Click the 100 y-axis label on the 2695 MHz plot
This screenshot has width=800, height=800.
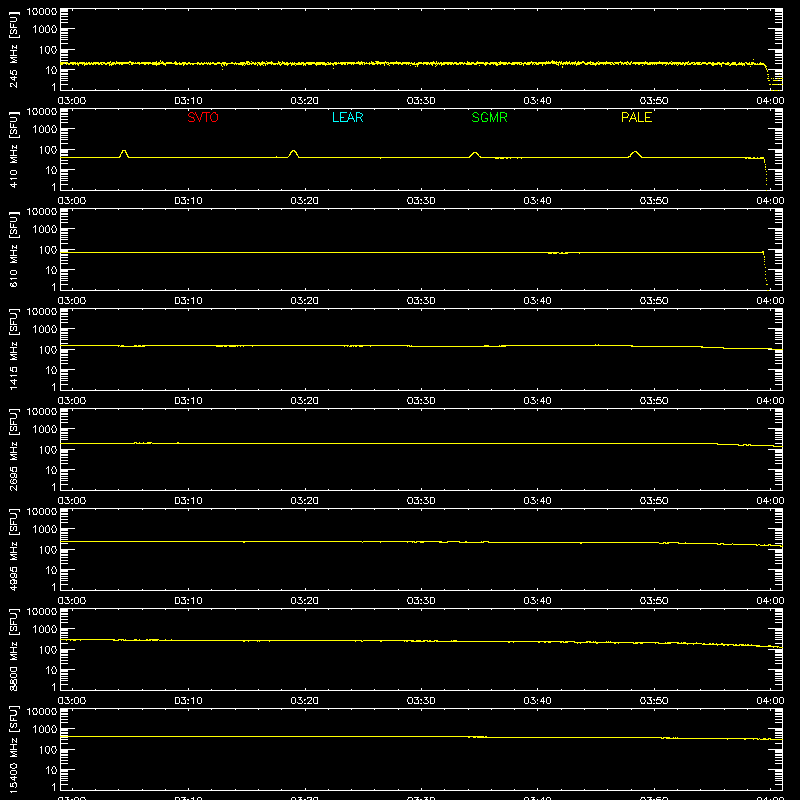48,450
